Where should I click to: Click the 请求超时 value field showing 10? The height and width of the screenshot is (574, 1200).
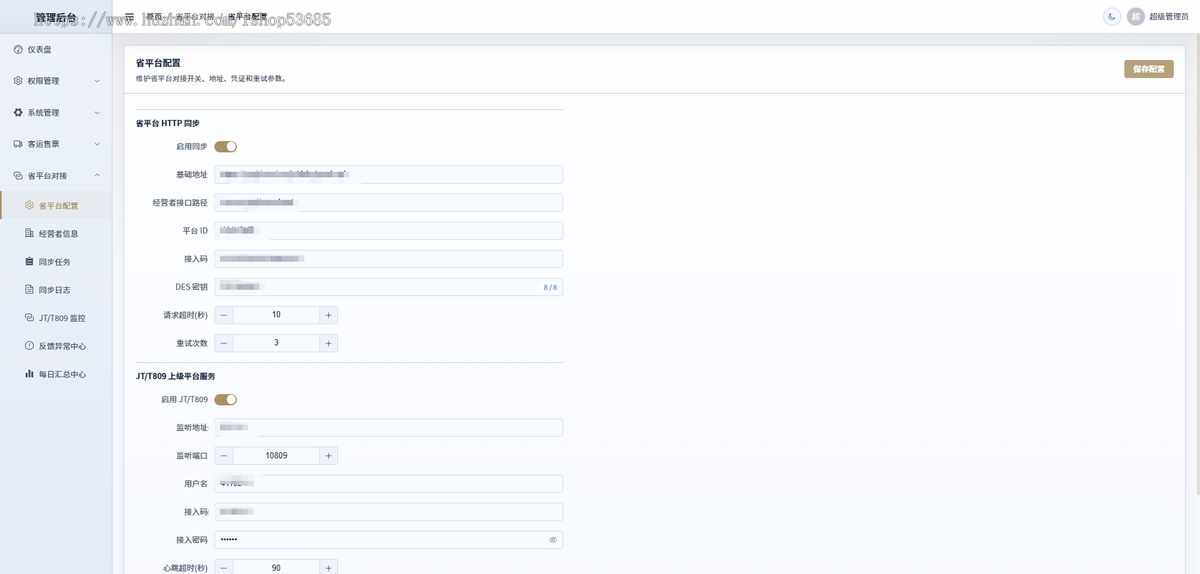coord(276,315)
